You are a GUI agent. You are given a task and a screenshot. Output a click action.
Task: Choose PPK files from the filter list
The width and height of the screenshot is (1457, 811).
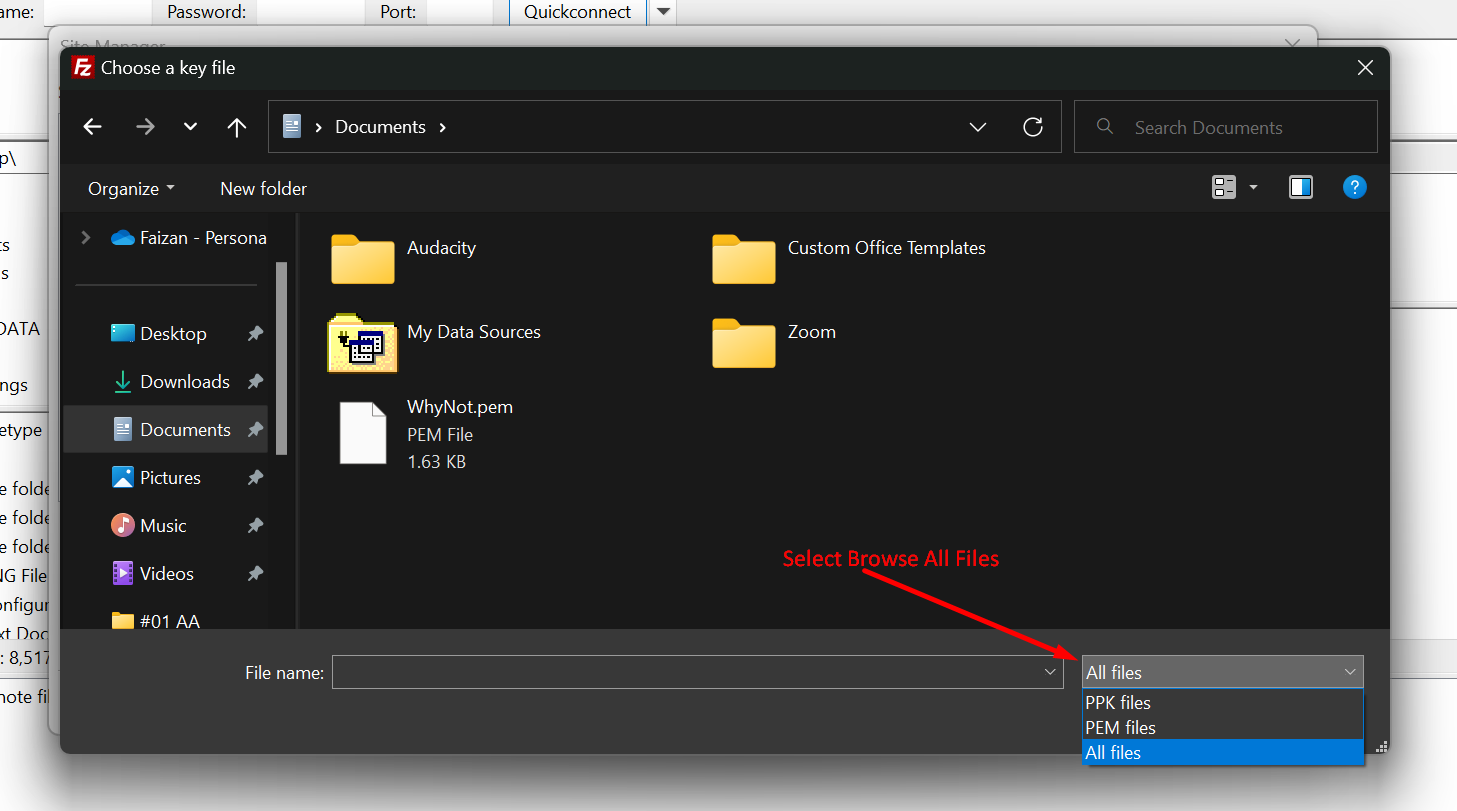pyautogui.click(x=1222, y=702)
